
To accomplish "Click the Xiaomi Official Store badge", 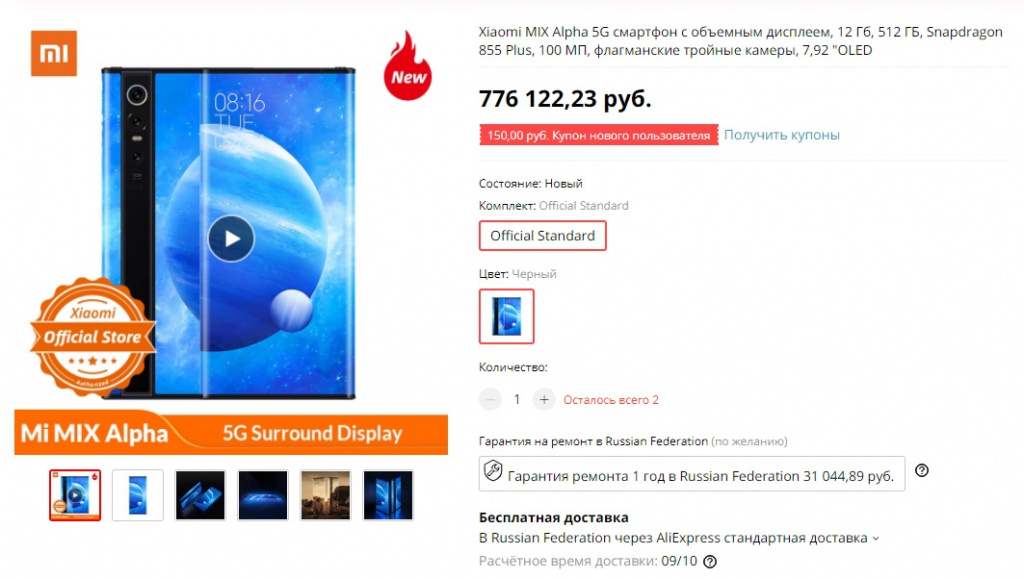I will click(x=92, y=336).
